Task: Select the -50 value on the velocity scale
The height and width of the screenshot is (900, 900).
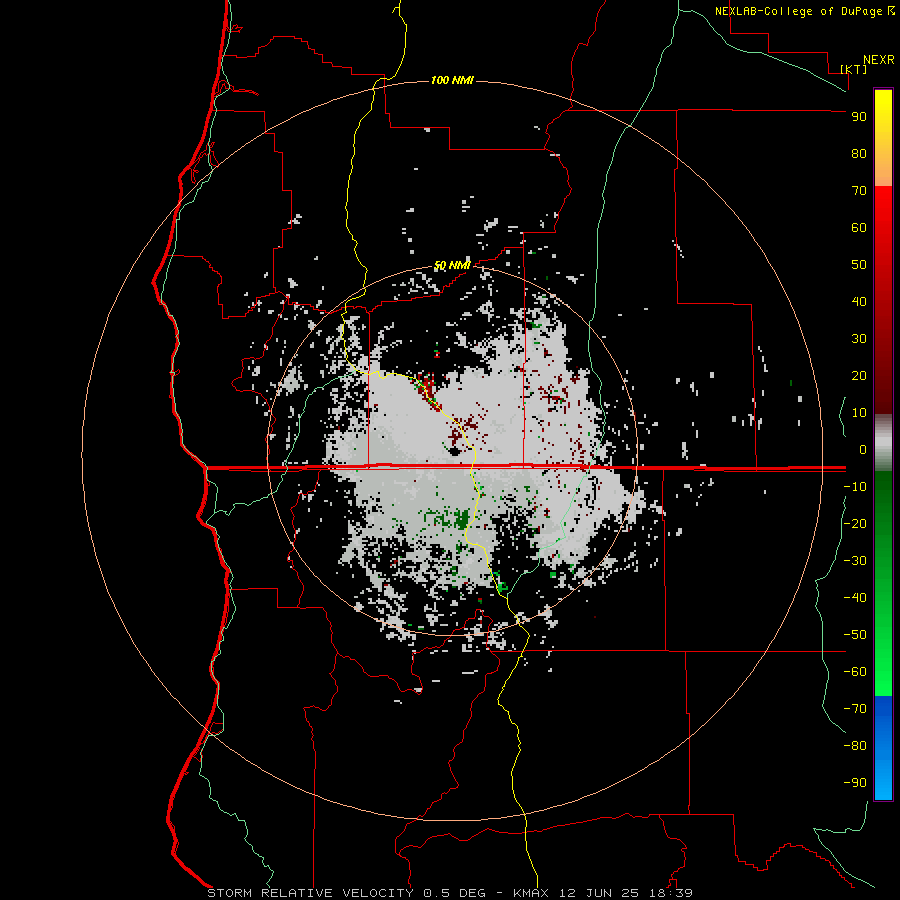Action: (855, 634)
